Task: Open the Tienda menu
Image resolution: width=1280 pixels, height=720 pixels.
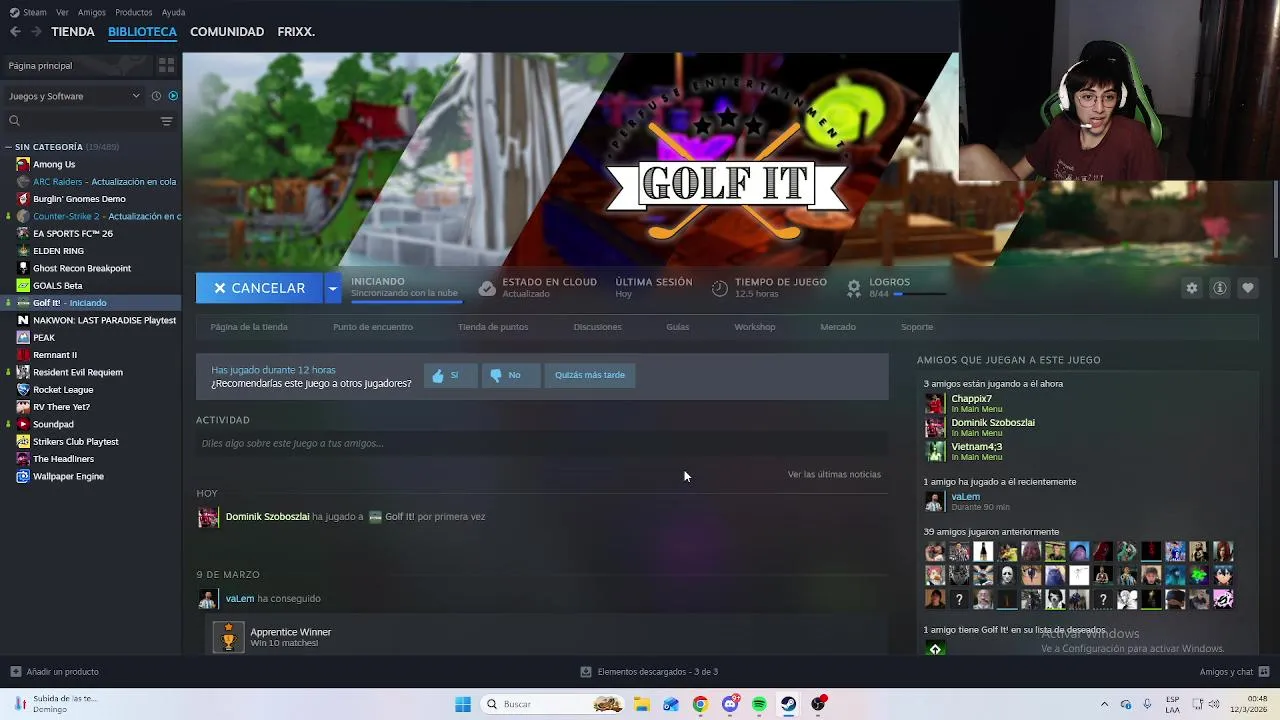Action: tap(73, 32)
